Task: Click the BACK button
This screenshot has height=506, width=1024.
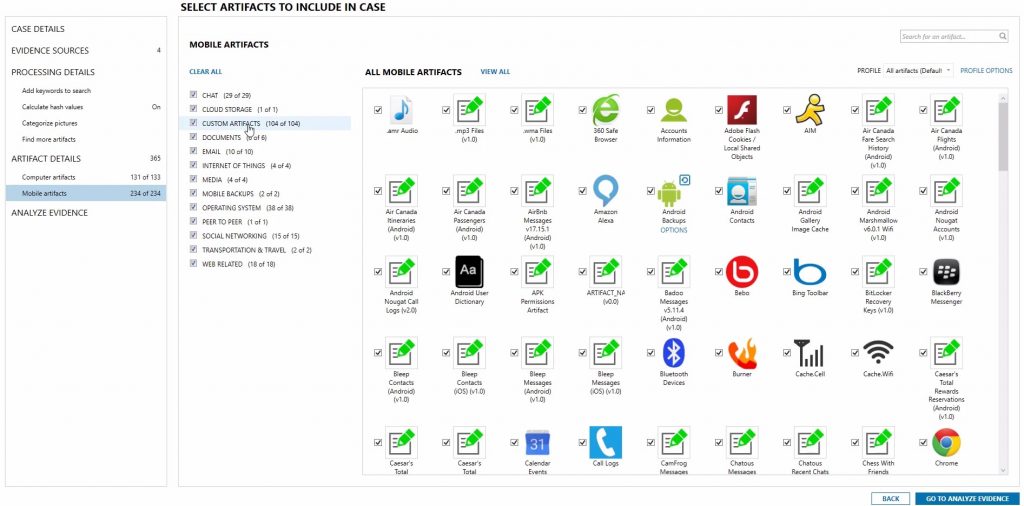Action: (891, 498)
